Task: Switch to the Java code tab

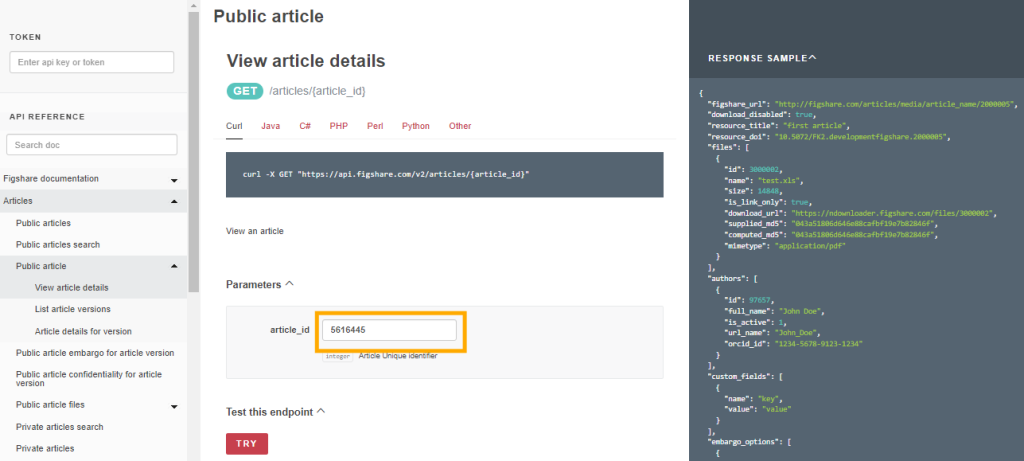Action: click(x=271, y=126)
